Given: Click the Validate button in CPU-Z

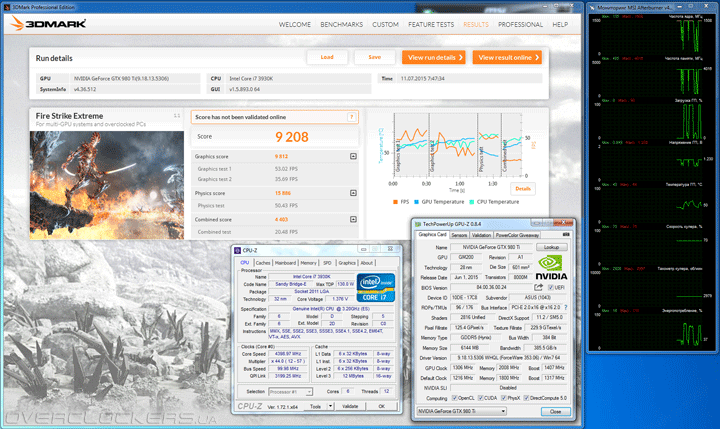Looking at the screenshot, I should 350,406.
